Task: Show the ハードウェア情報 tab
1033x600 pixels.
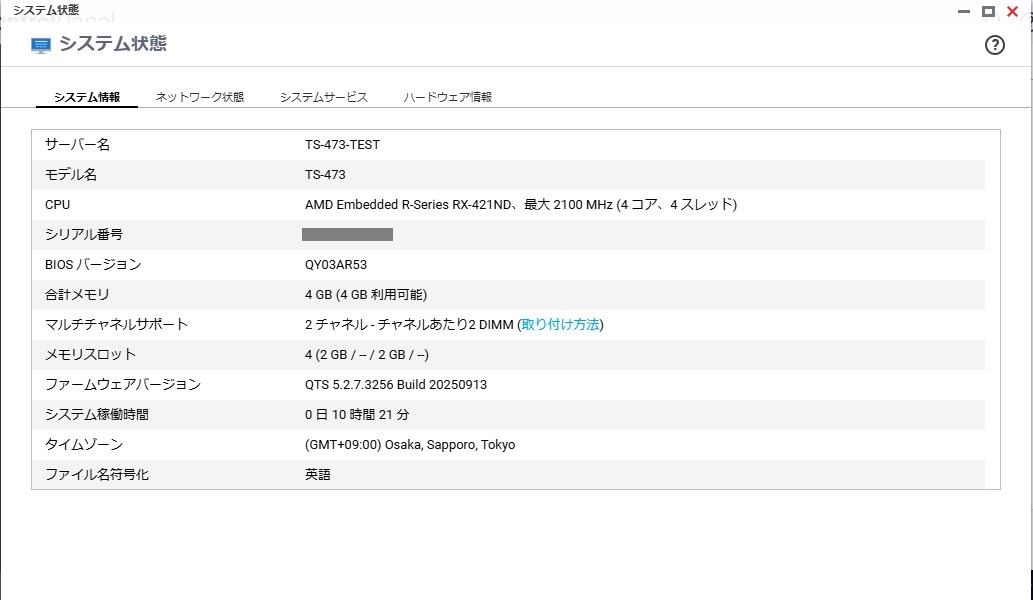Action: click(x=448, y=97)
